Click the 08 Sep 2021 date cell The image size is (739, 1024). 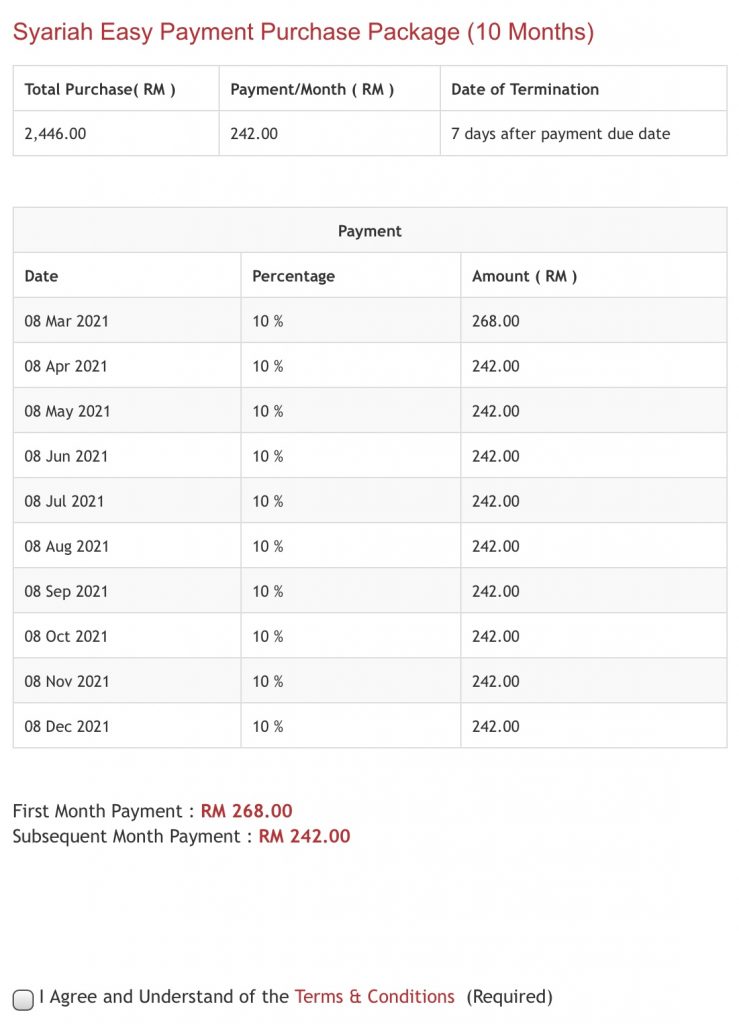click(66, 591)
